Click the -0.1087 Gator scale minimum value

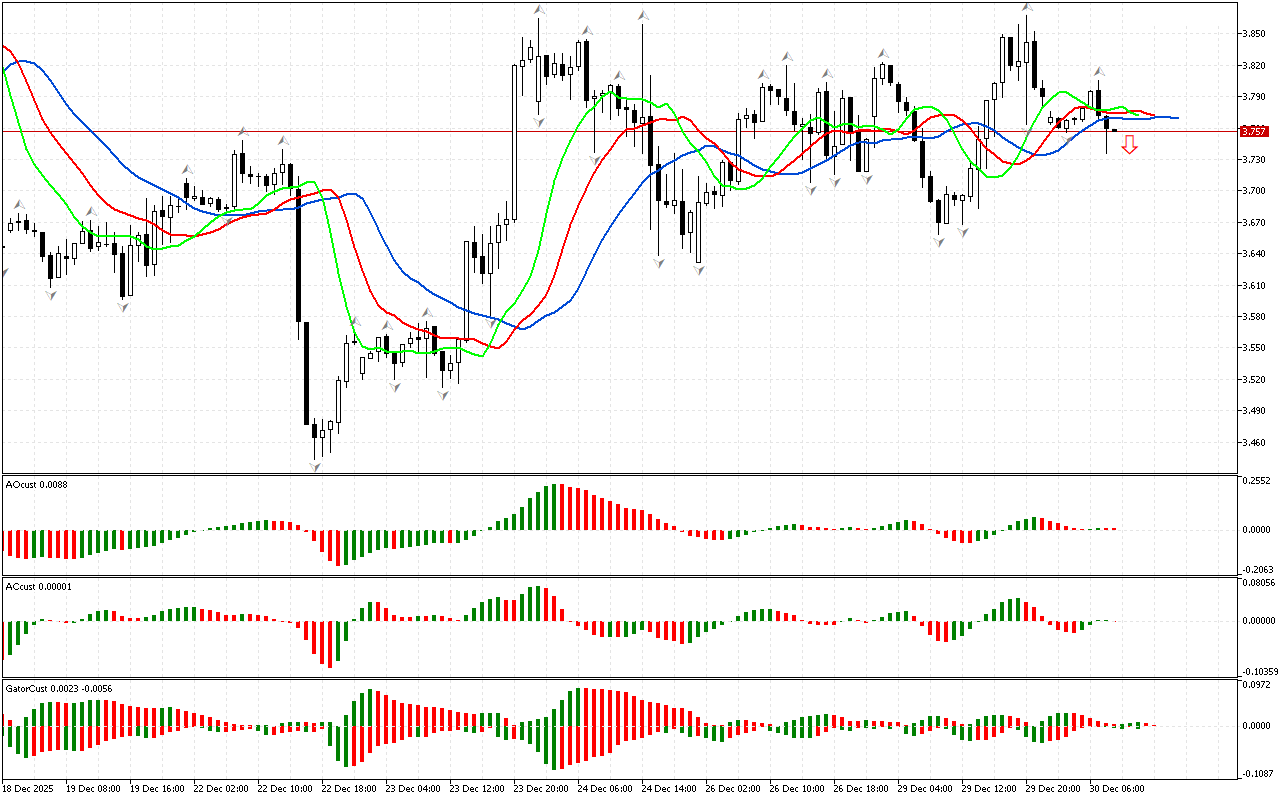pyautogui.click(x=1255, y=773)
